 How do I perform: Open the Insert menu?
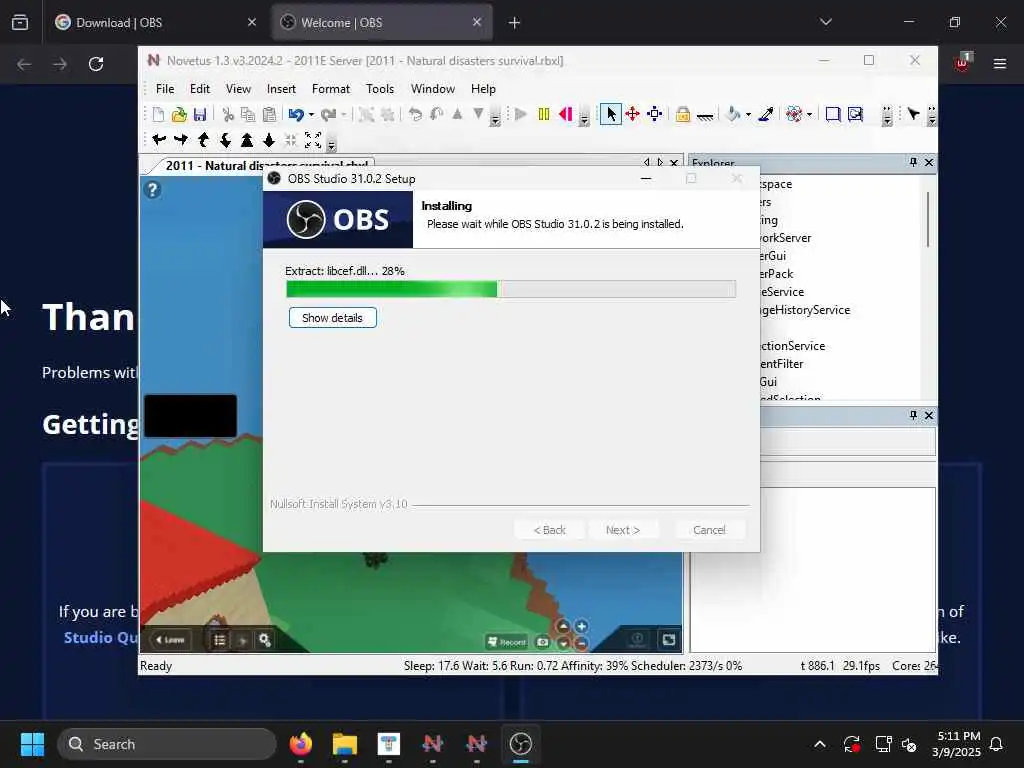coord(281,89)
